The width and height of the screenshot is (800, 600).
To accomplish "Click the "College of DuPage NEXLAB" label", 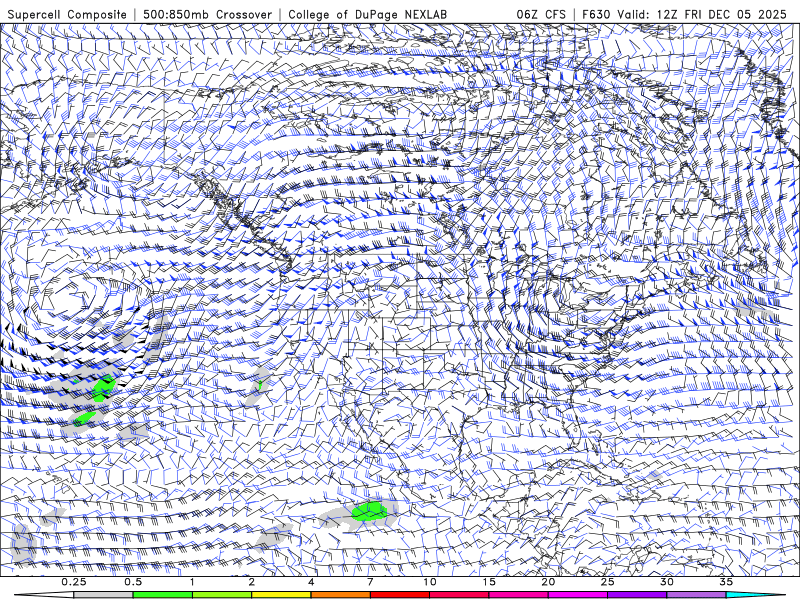I will click(367, 14).
